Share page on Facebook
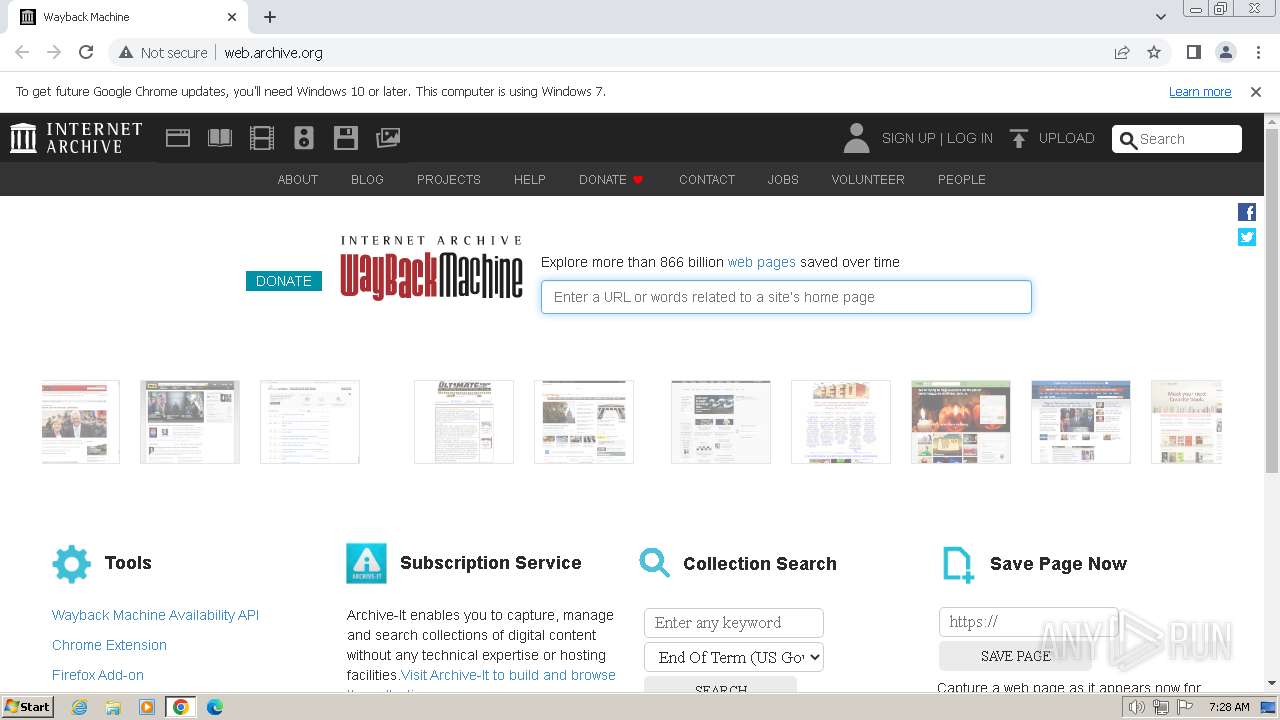This screenshot has height=720, width=1280. 1247,212
